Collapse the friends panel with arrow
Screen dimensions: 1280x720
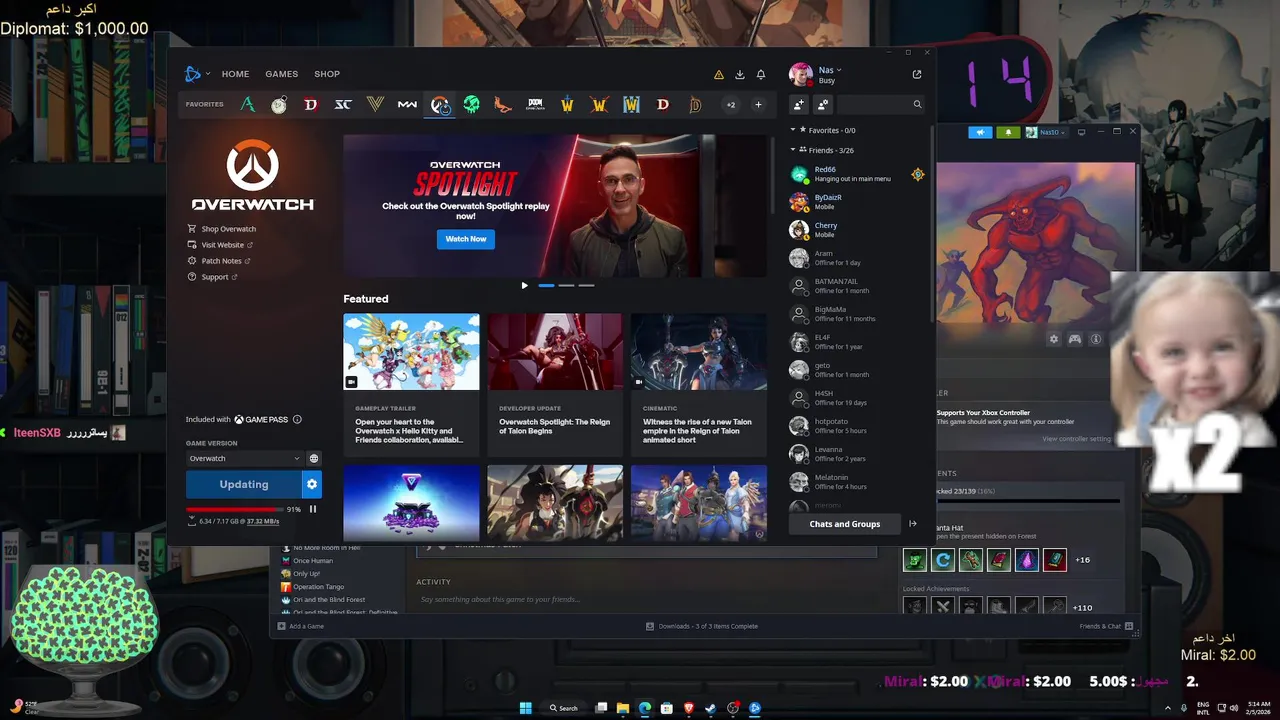(x=912, y=524)
